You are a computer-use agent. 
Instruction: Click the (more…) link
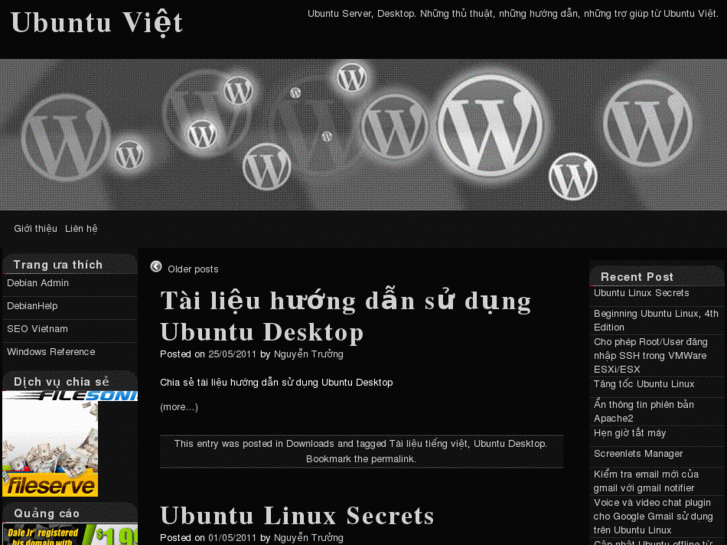[x=179, y=407]
